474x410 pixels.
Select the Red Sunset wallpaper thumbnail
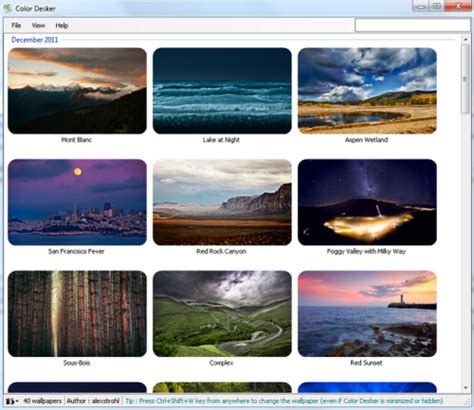click(x=367, y=314)
